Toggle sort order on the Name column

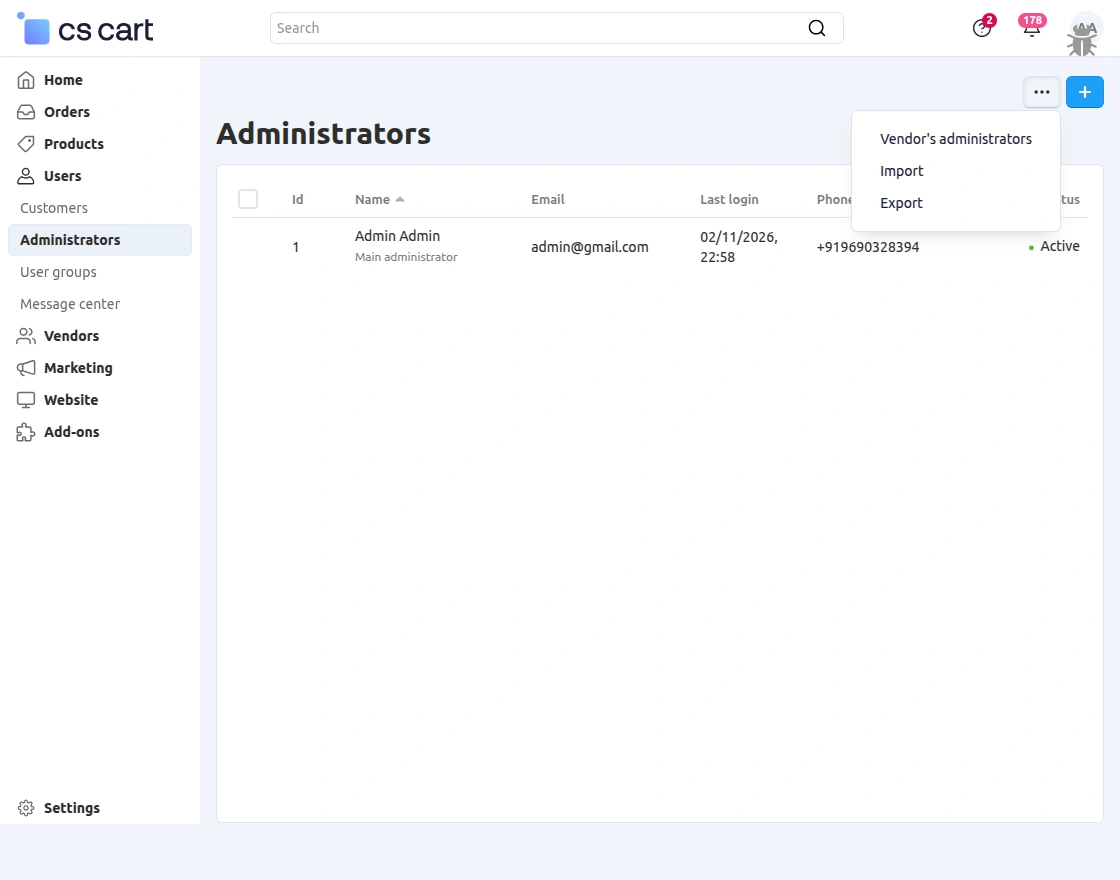[378, 199]
